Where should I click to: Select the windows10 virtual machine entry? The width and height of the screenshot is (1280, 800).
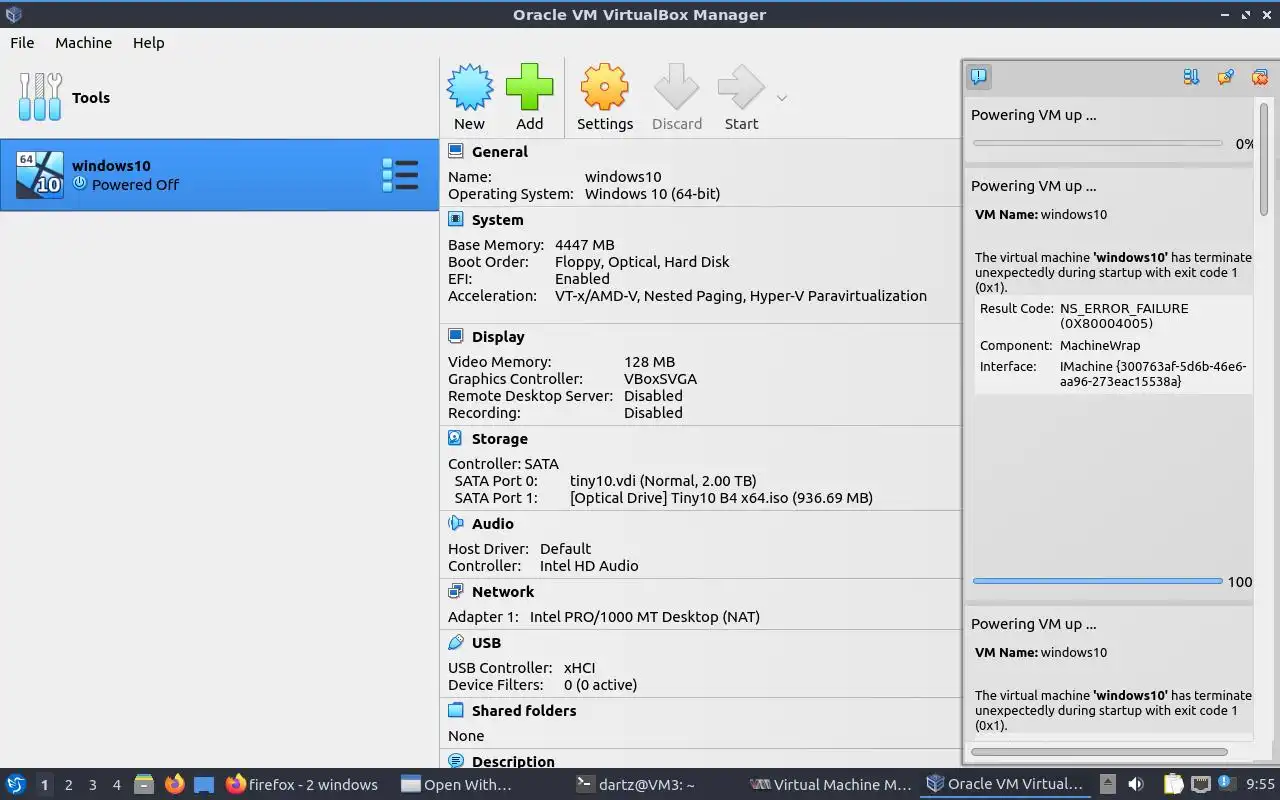pyautogui.click(x=219, y=175)
